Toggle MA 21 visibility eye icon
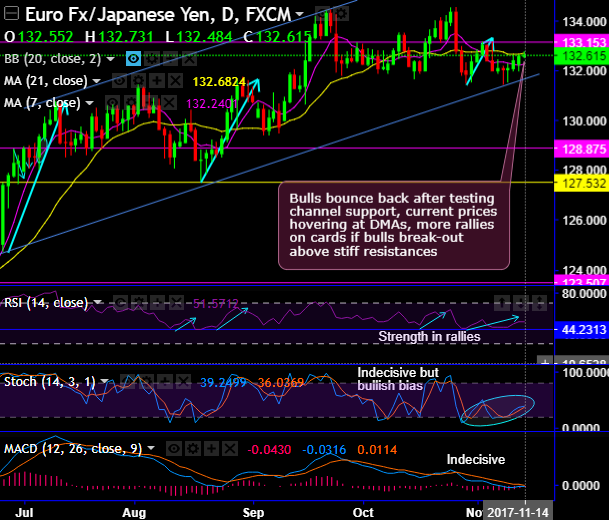Screen dimensions: 609x520 tap(119, 81)
